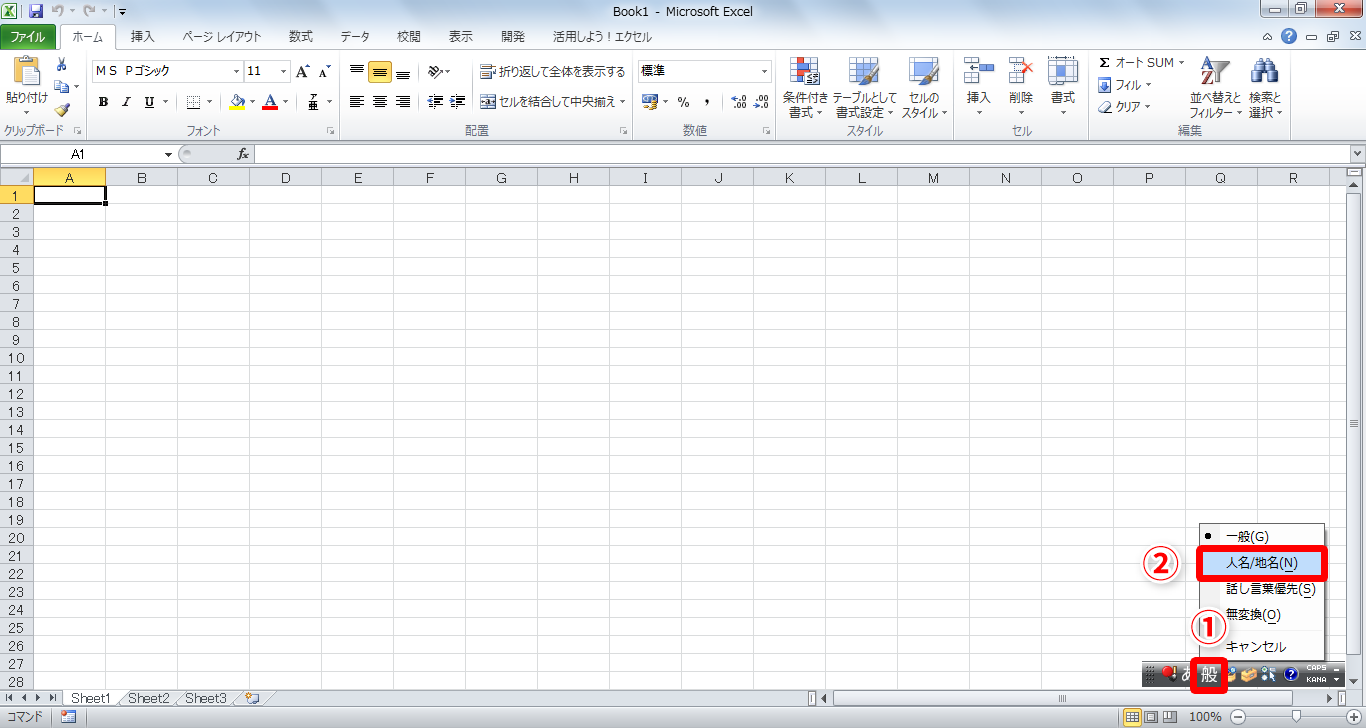Click the Save icon in quick access toolbar
The image size is (1366, 728).
(x=36, y=11)
